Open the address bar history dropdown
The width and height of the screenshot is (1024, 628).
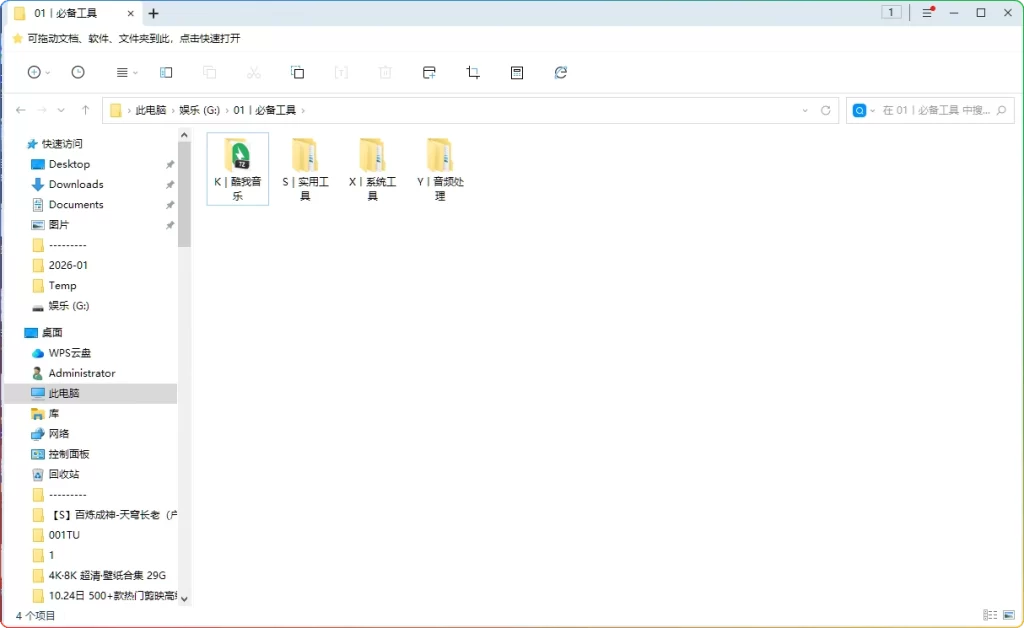(x=806, y=110)
